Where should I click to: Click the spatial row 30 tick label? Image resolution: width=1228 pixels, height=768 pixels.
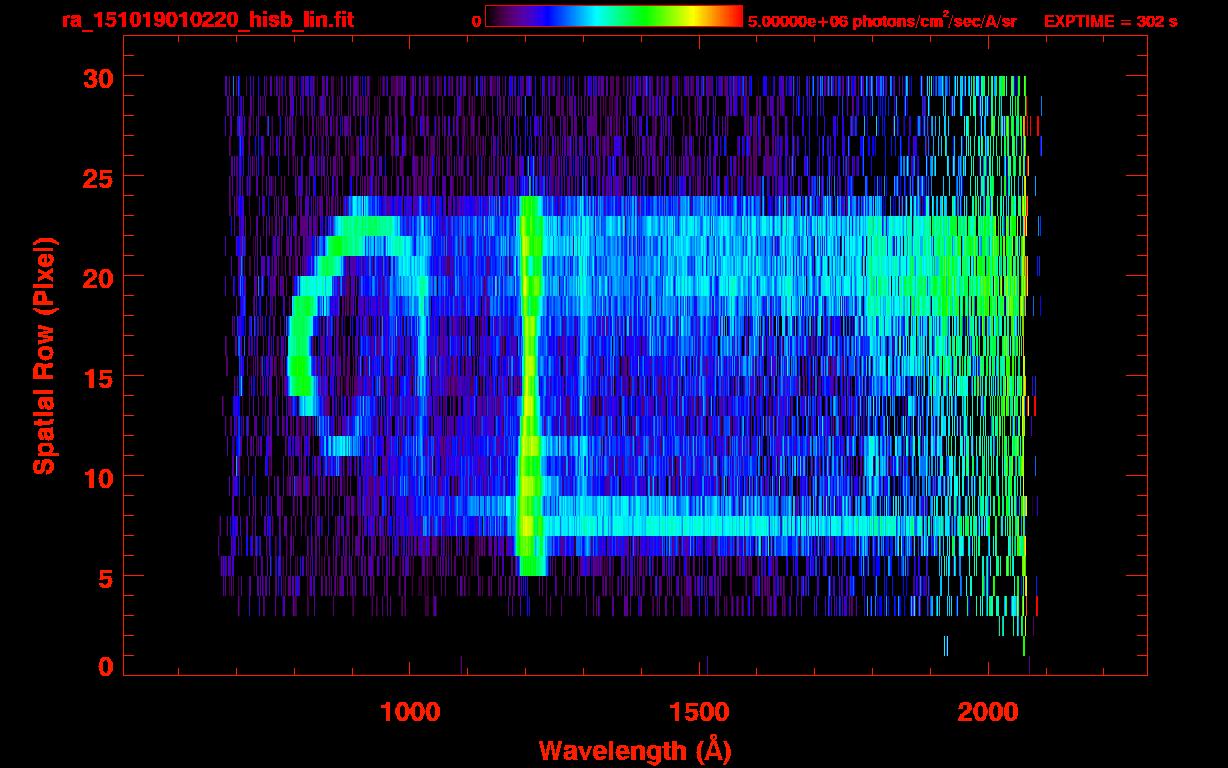click(98, 77)
